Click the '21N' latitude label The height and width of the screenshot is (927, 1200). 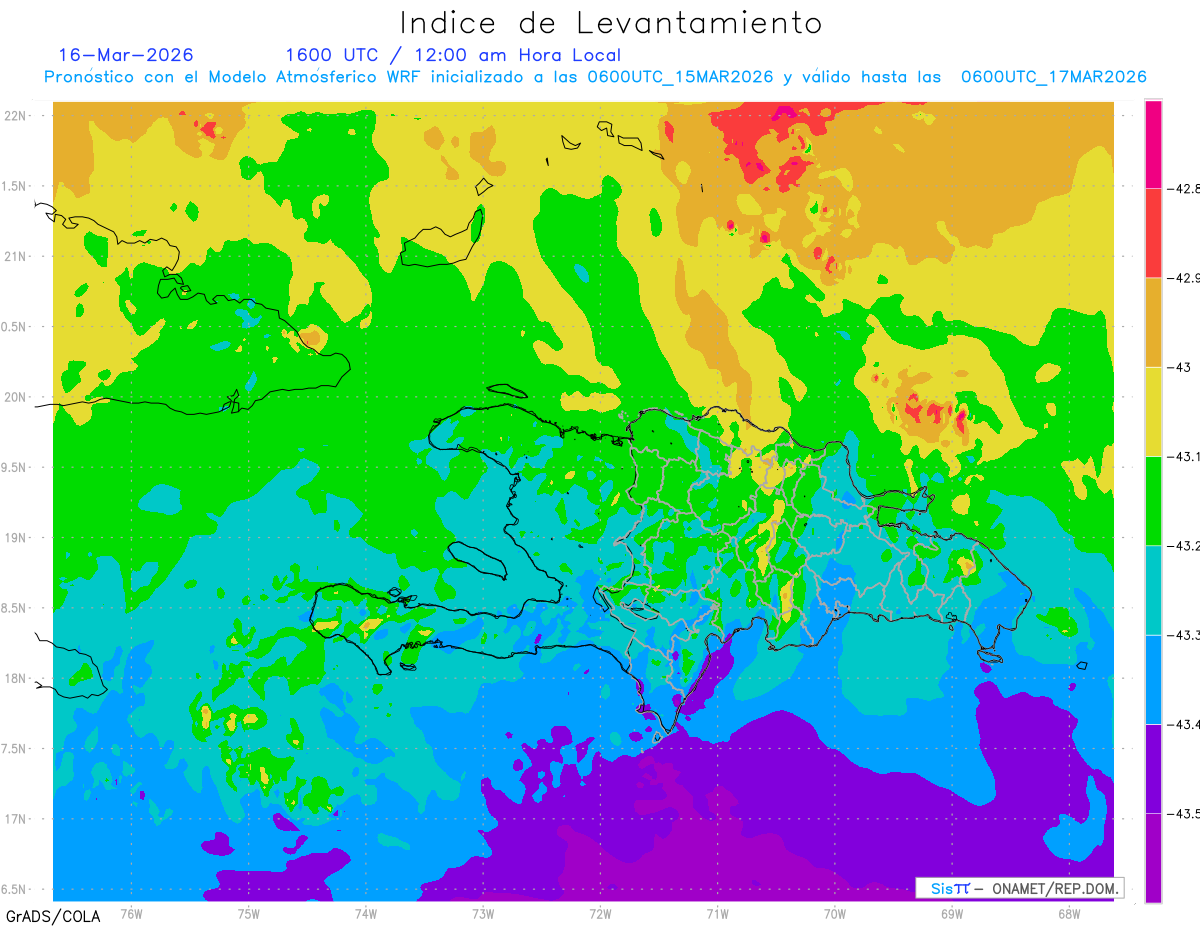pyautogui.click(x=17, y=256)
